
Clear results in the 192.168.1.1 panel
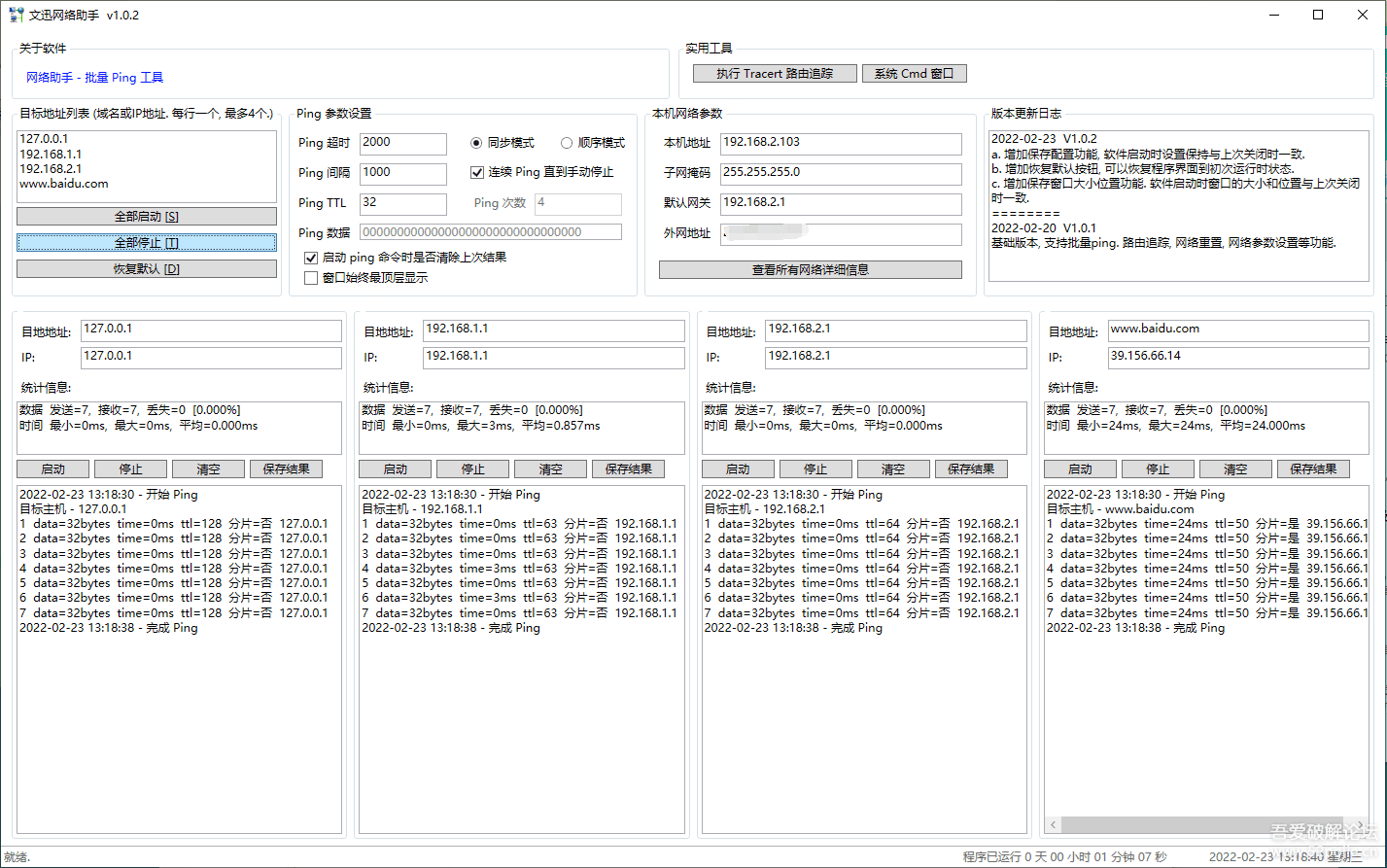tap(550, 469)
